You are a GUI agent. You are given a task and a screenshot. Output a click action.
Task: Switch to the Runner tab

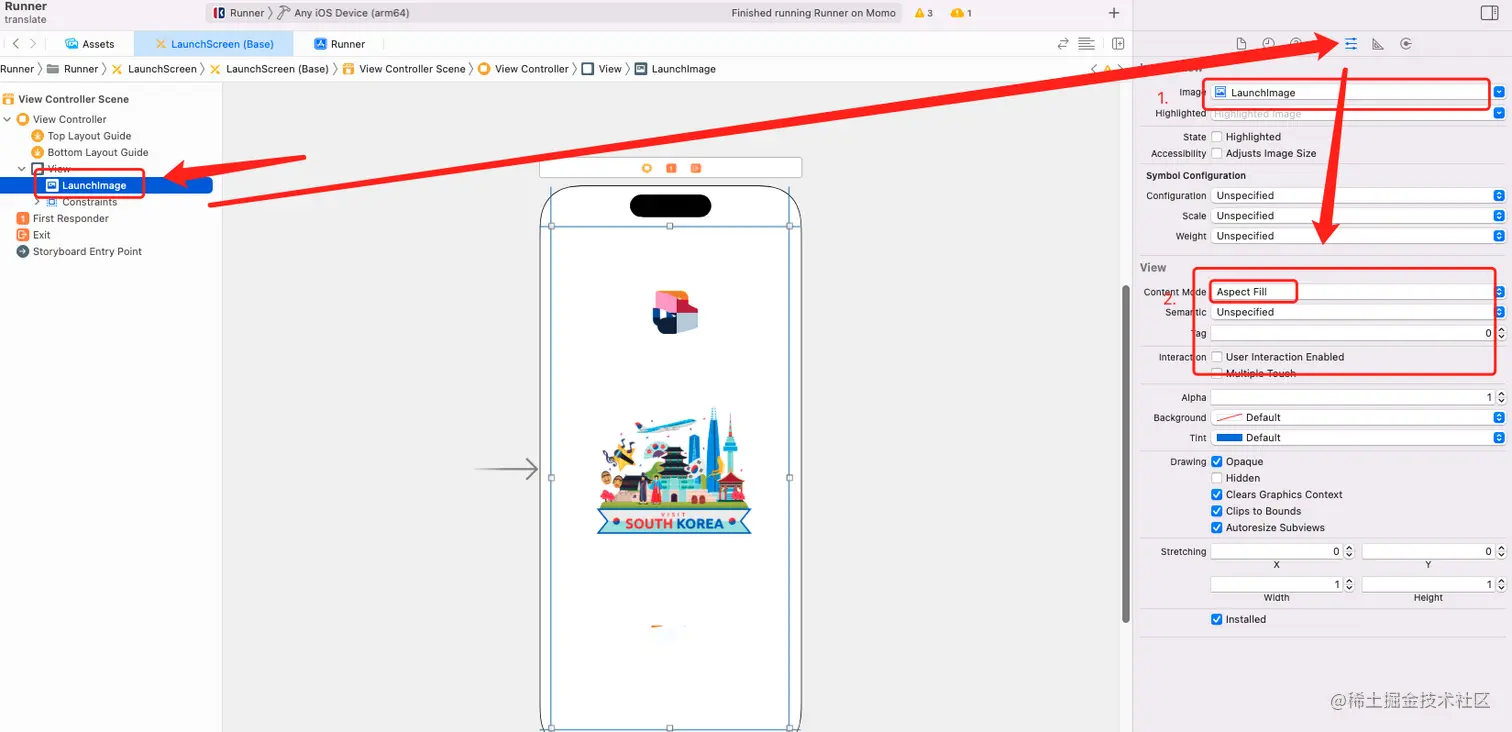click(x=339, y=44)
